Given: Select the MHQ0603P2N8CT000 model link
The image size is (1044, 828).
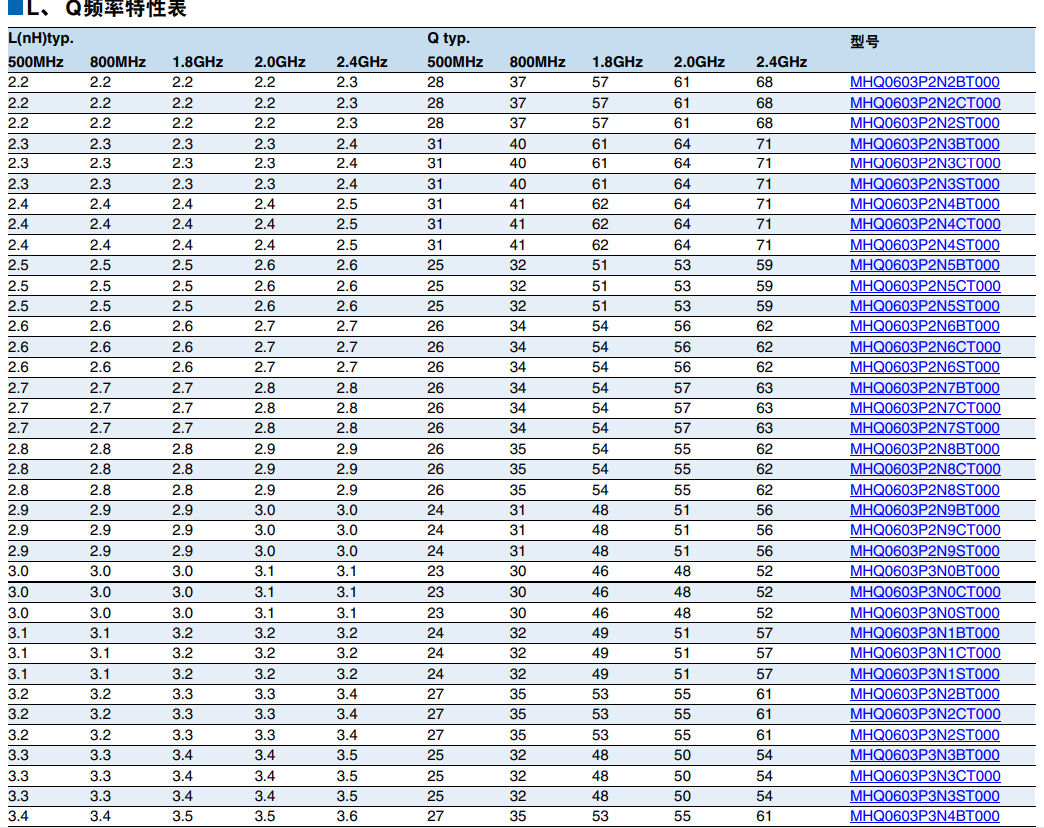Looking at the screenshot, I should coord(925,469).
